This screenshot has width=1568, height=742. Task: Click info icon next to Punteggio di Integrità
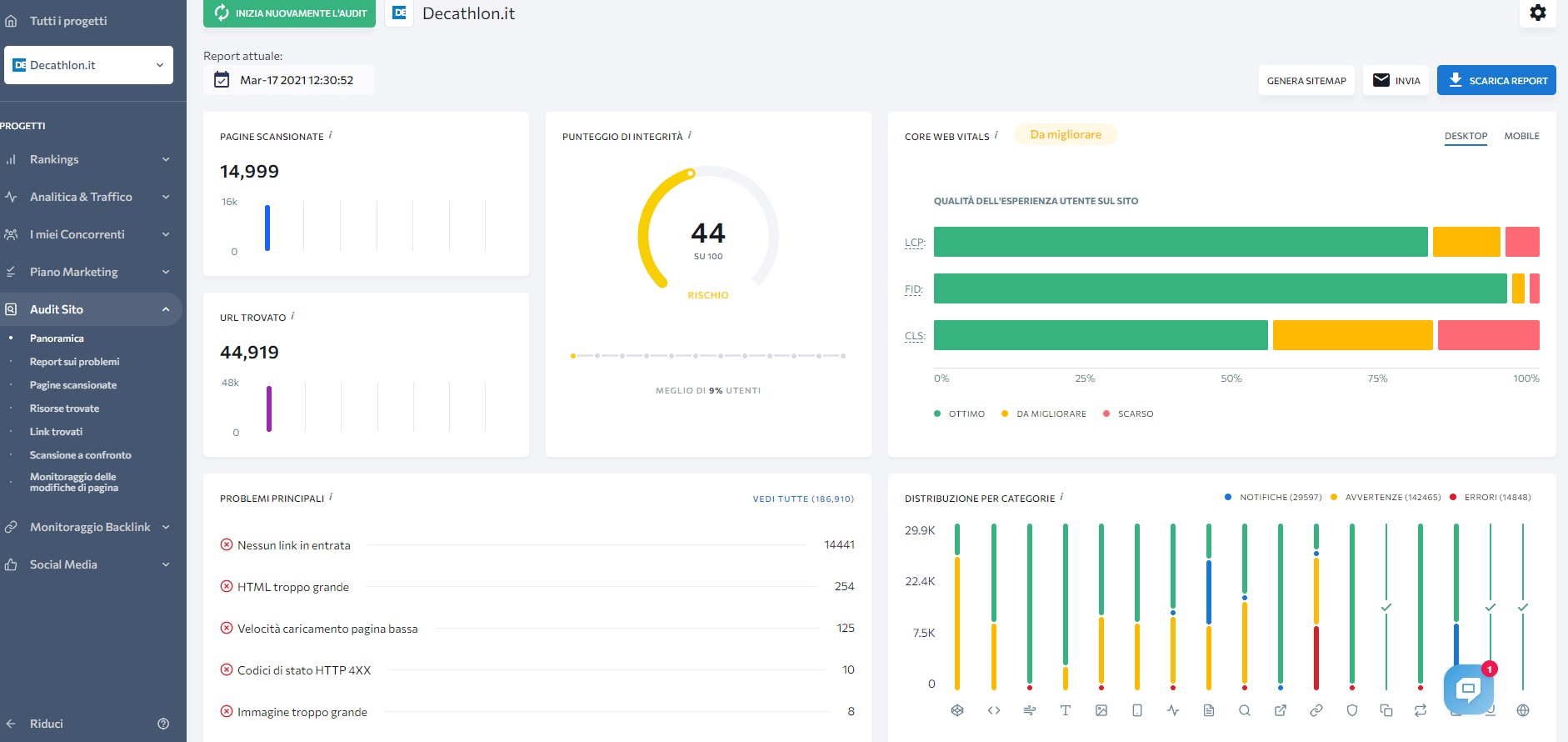(690, 135)
